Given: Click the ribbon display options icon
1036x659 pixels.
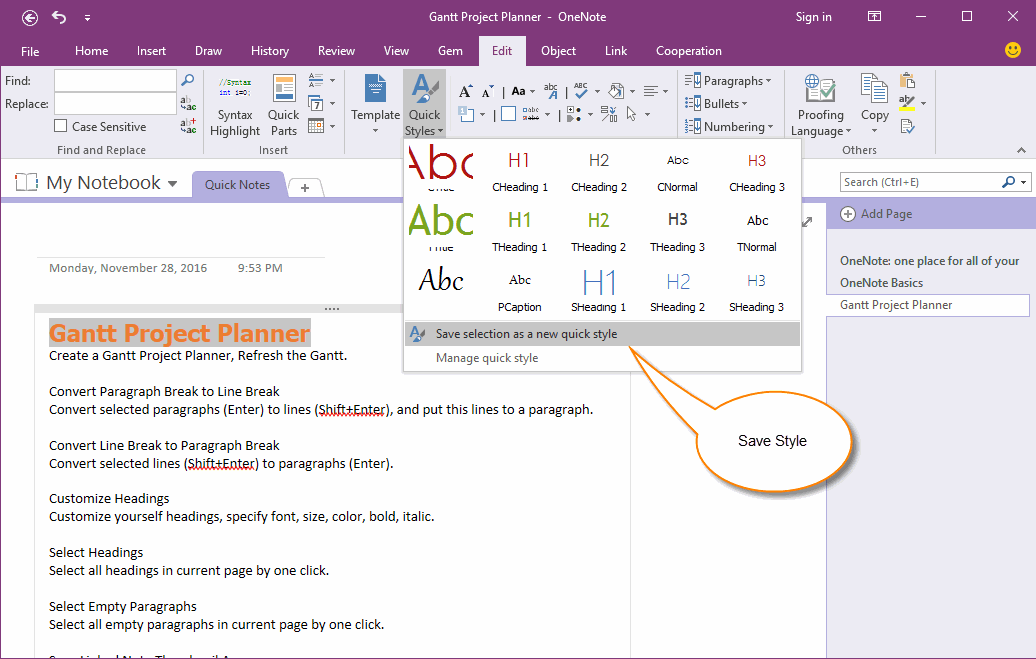Looking at the screenshot, I should click(874, 17).
